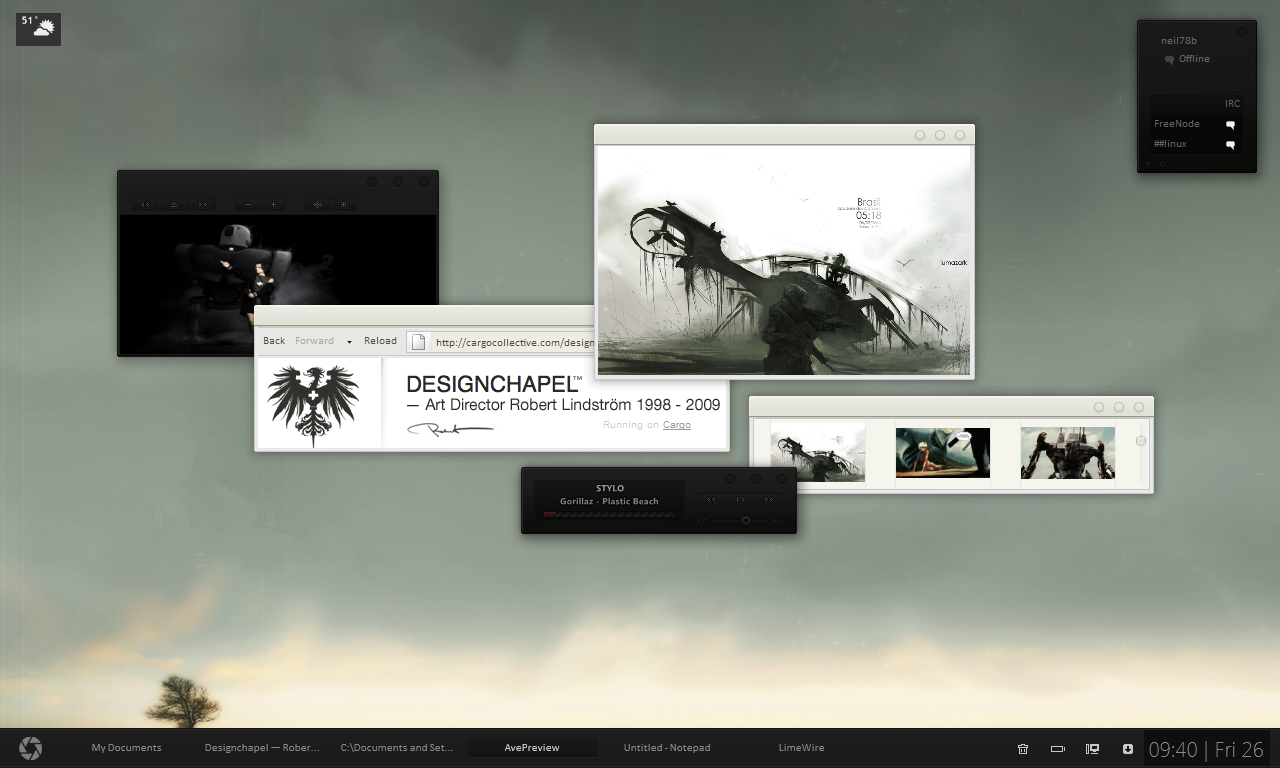Select the creature sketch thumbnail

click(x=818, y=453)
